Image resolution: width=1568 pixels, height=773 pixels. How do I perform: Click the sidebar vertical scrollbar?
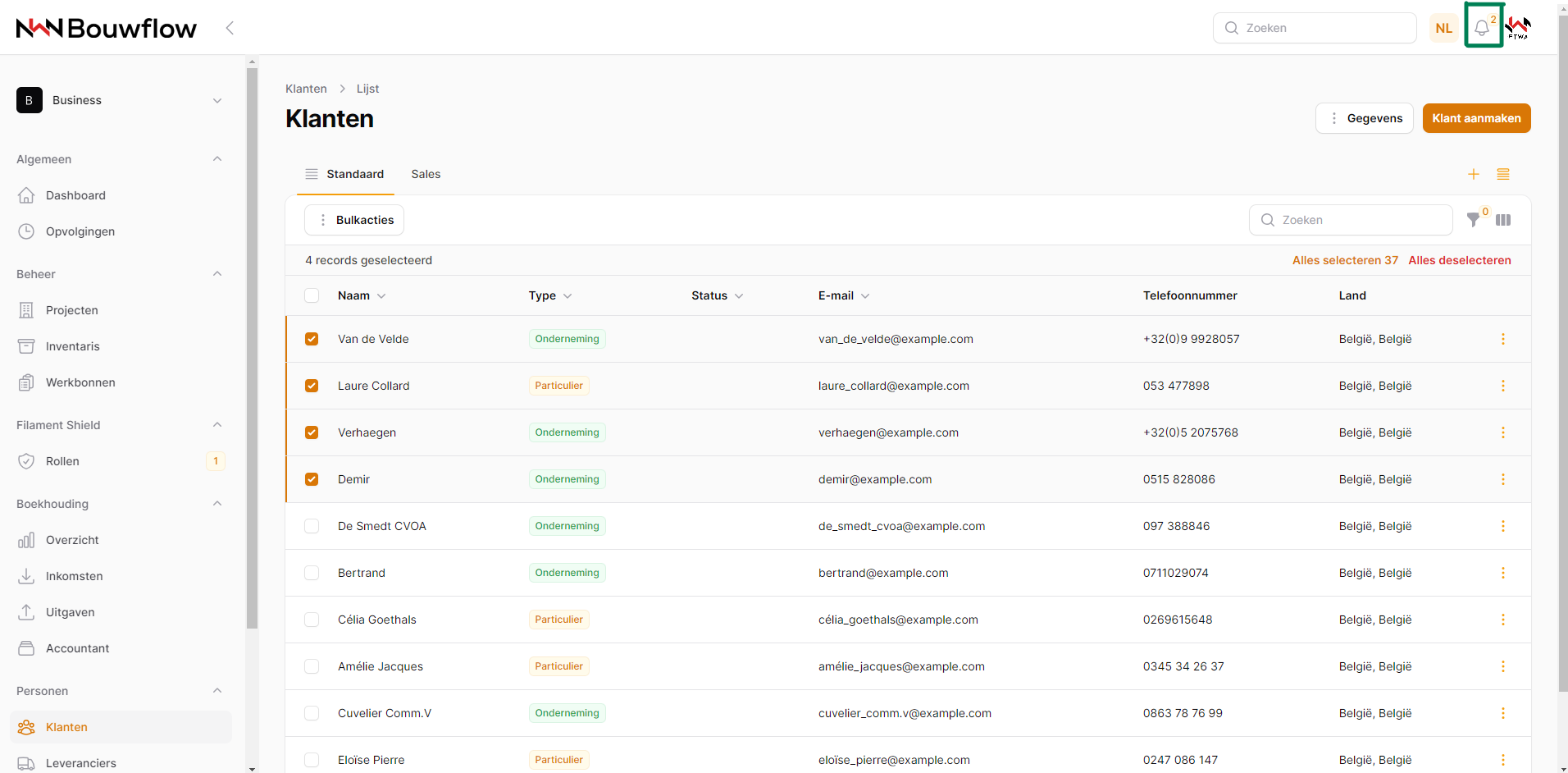point(252,345)
